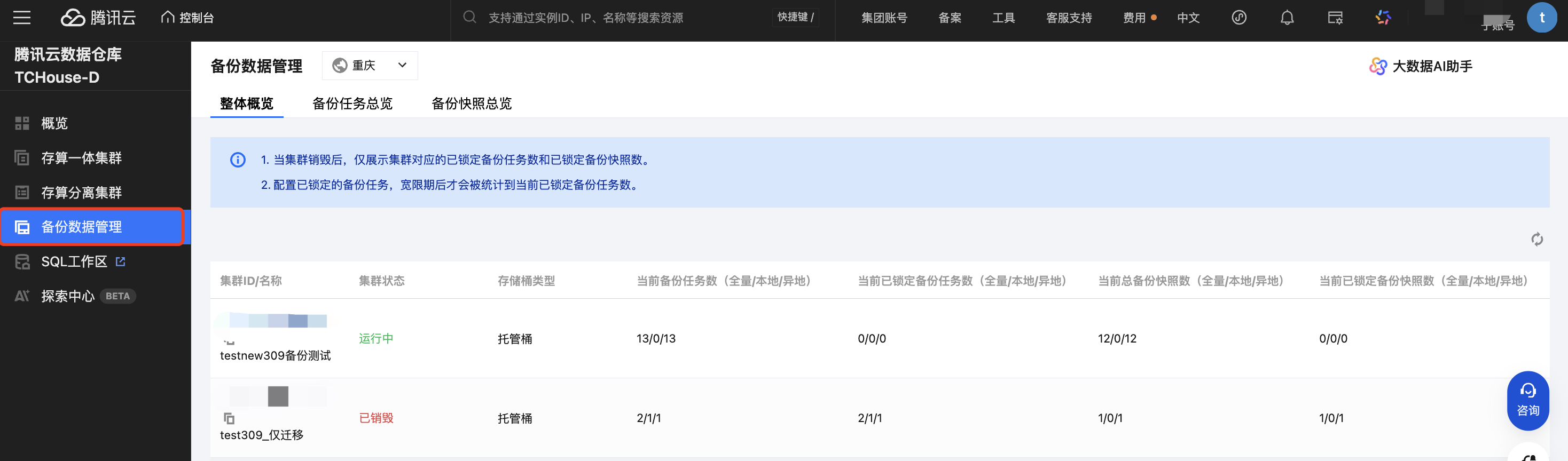1568x461 pixels.
Task: Refresh the backup cluster table
Action: point(1536,239)
